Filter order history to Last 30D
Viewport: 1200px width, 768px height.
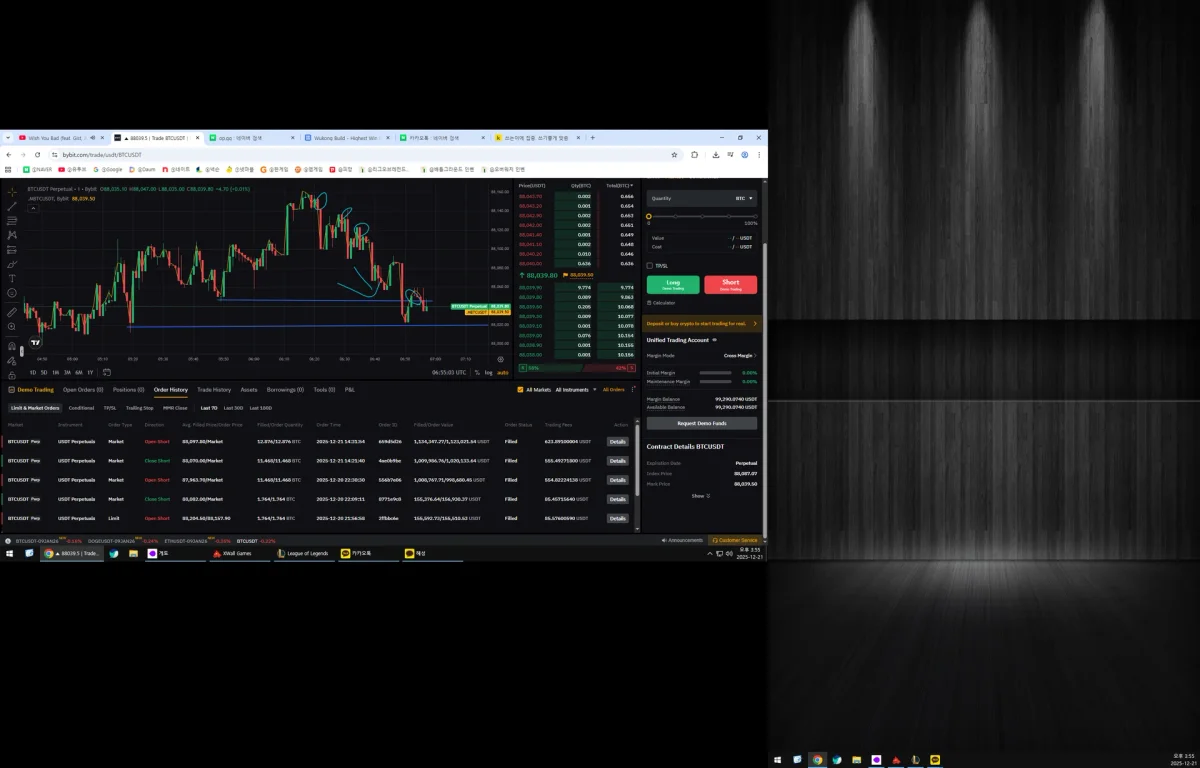[x=233, y=408]
